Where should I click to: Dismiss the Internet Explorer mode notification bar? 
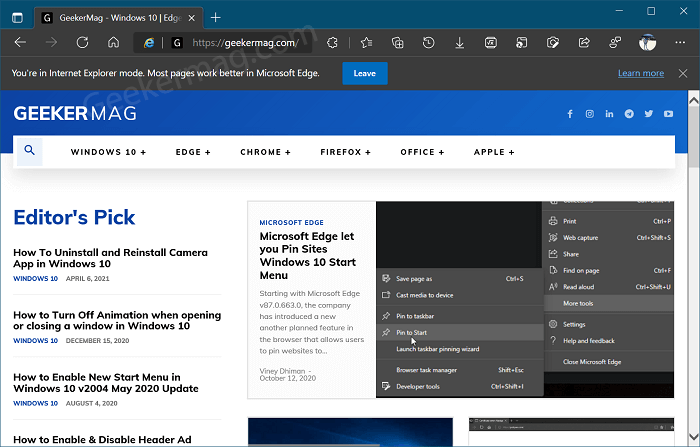[x=683, y=73]
